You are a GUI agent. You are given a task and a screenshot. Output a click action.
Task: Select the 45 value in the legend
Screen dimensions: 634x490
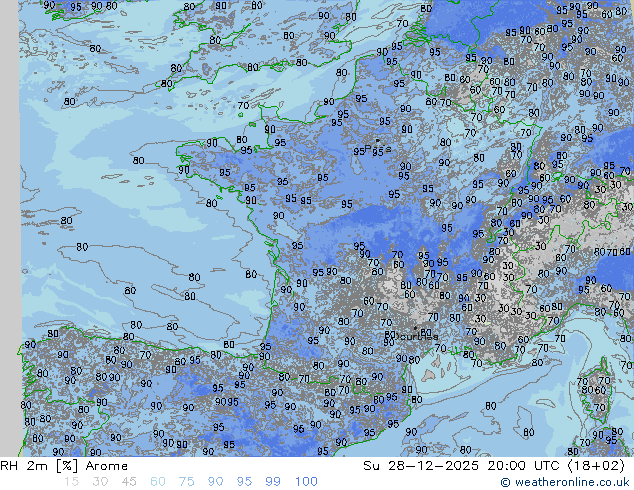click(129, 482)
